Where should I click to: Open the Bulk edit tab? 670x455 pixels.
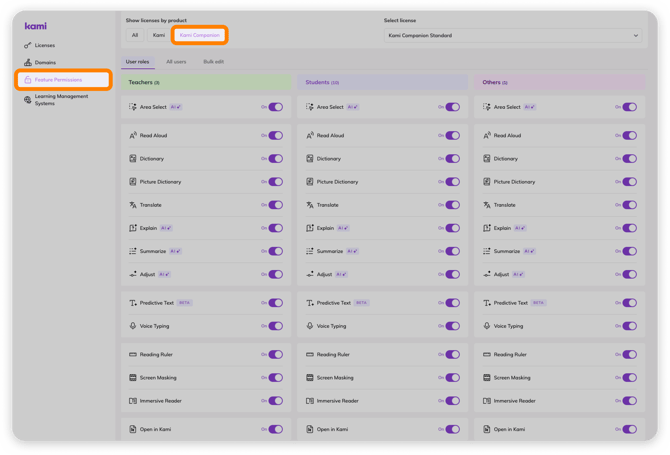click(x=214, y=62)
